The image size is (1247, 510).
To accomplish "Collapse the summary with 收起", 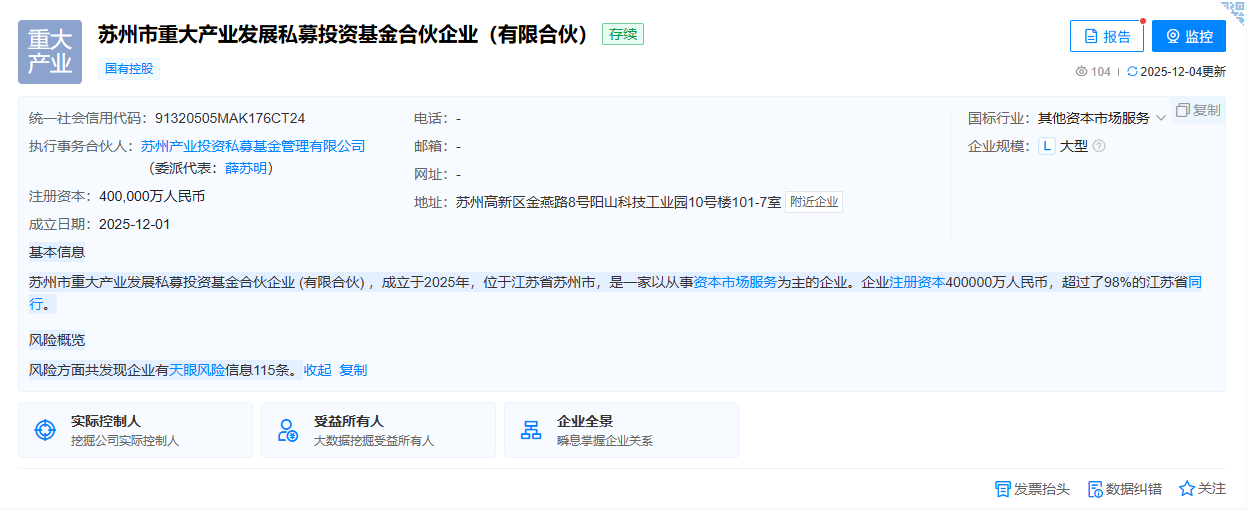I will (317, 370).
